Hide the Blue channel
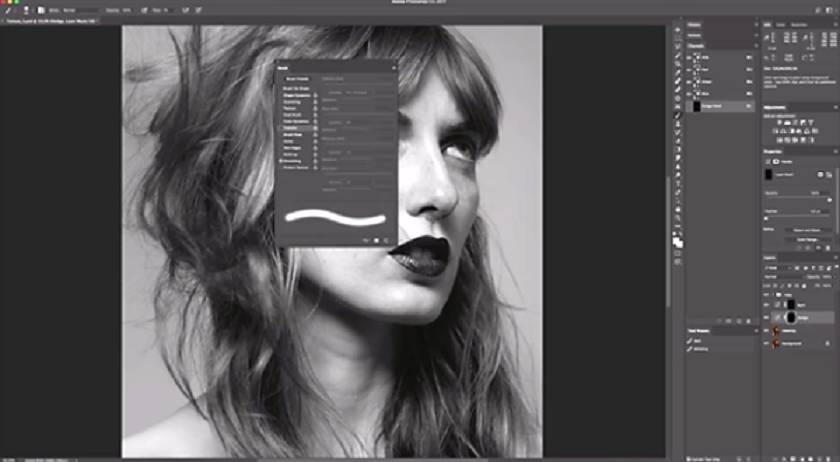Viewport: 840px width, 462px height. 689,94
